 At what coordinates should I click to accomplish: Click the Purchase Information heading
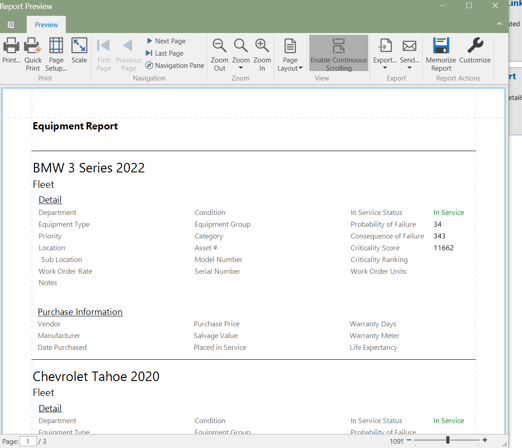[x=80, y=312]
